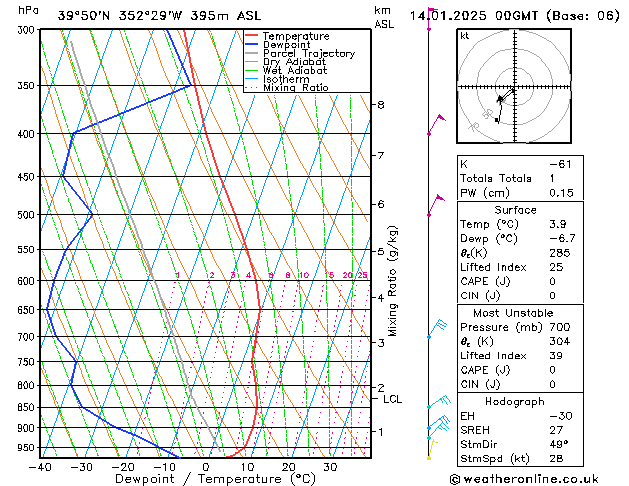The image size is (629, 486).
Task: Click the StmDir value 49°
Action: point(558,444)
